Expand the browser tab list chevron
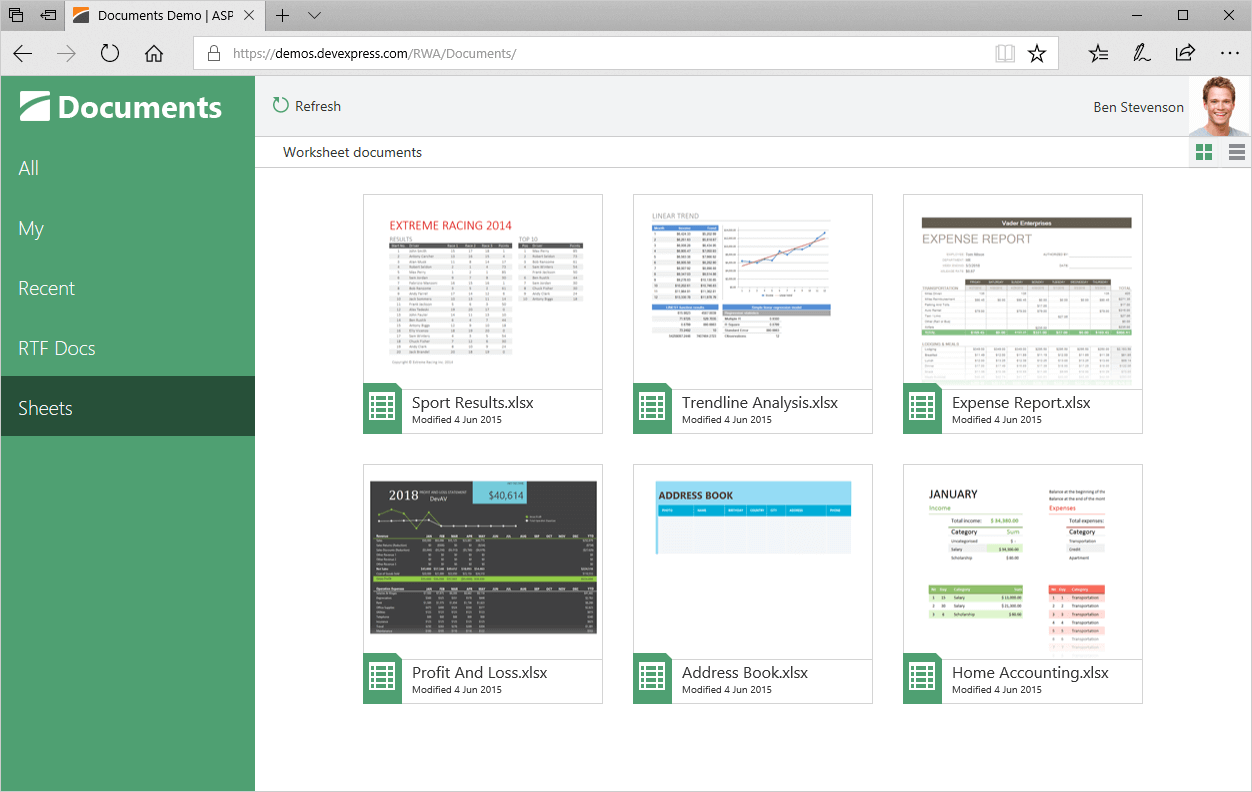The height and width of the screenshot is (792, 1252). (314, 16)
